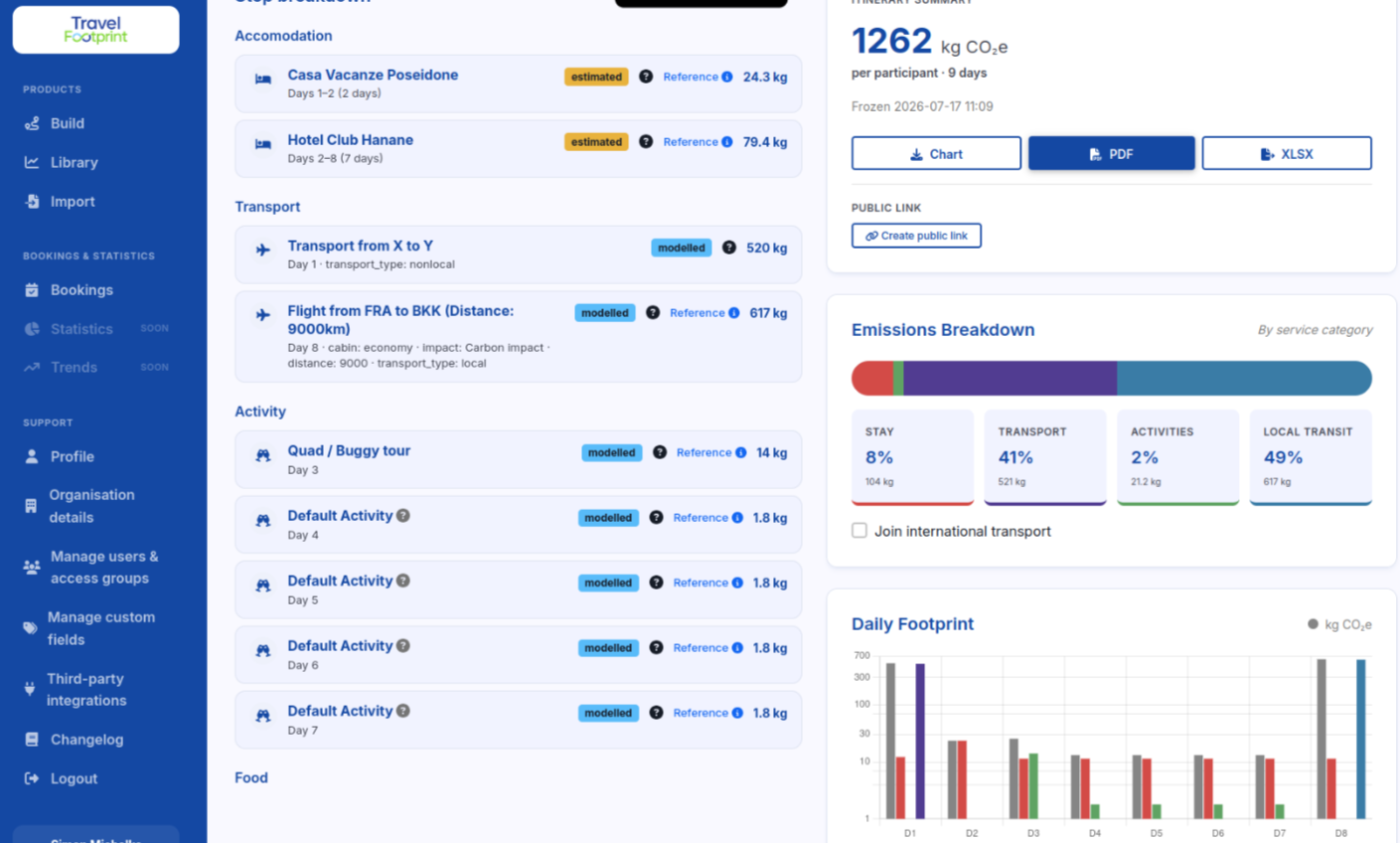Export itinerary as PDF
The width and height of the screenshot is (1400, 843).
pos(1111,154)
